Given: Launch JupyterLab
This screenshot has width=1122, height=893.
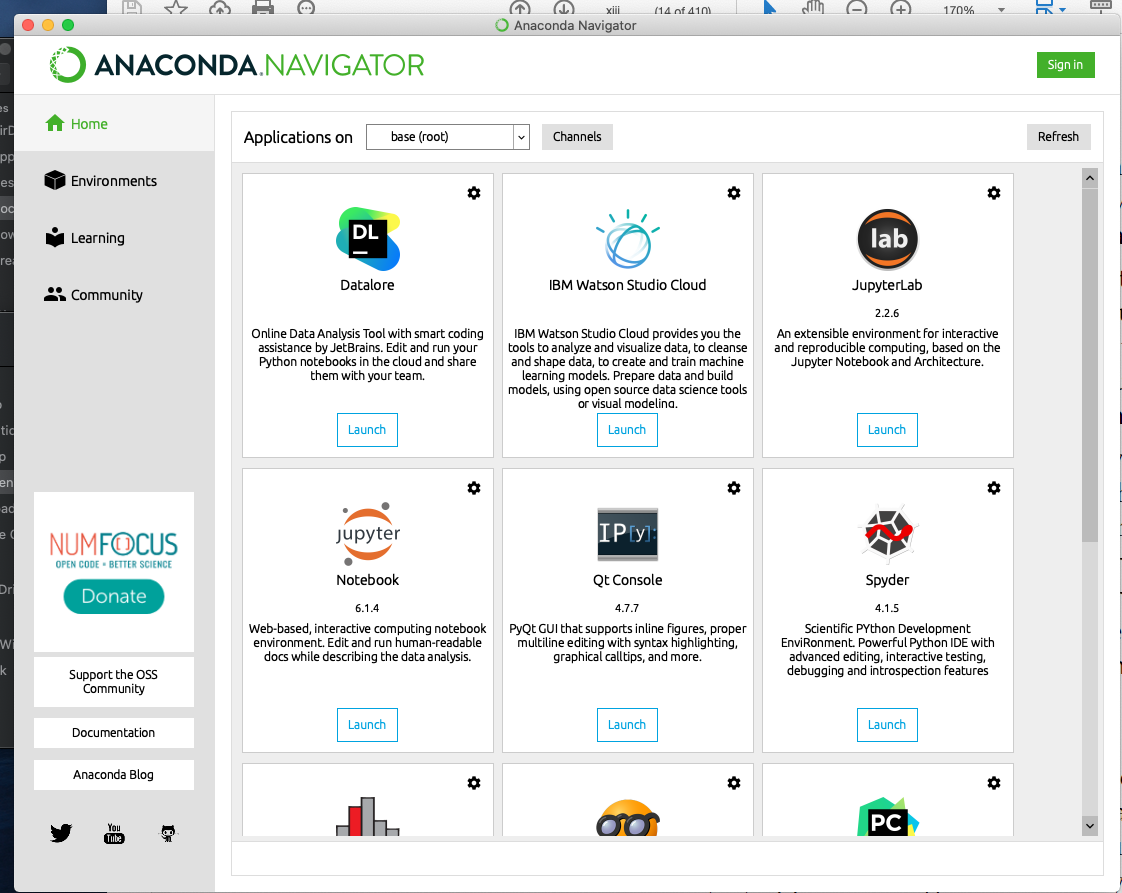Looking at the screenshot, I should point(887,430).
